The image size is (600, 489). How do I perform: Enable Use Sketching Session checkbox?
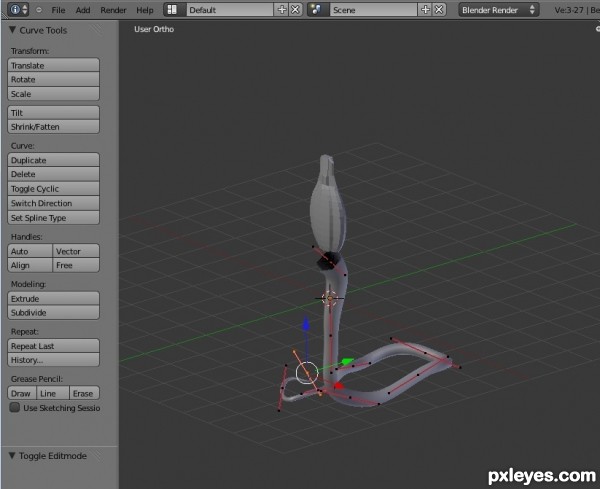point(15,408)
